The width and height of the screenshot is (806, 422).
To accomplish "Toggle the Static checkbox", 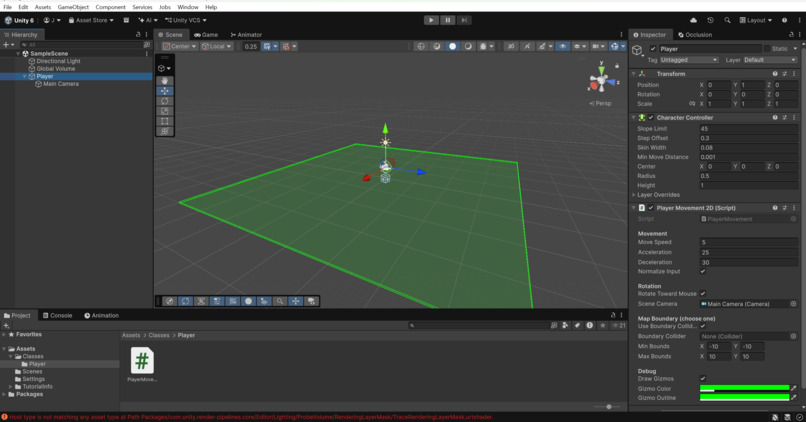I will pos(766,49).
